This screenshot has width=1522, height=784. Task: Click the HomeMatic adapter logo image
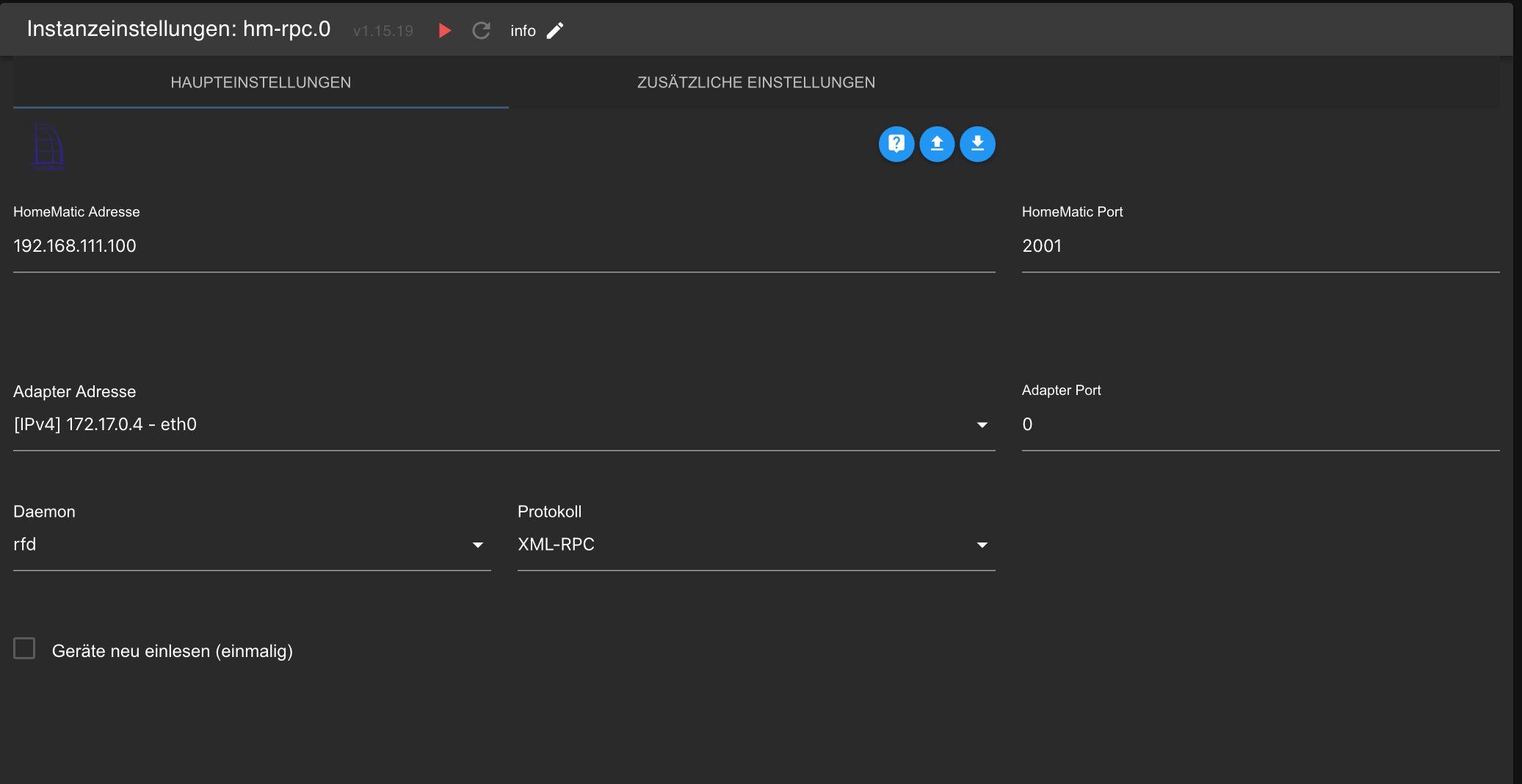point(48,145)
